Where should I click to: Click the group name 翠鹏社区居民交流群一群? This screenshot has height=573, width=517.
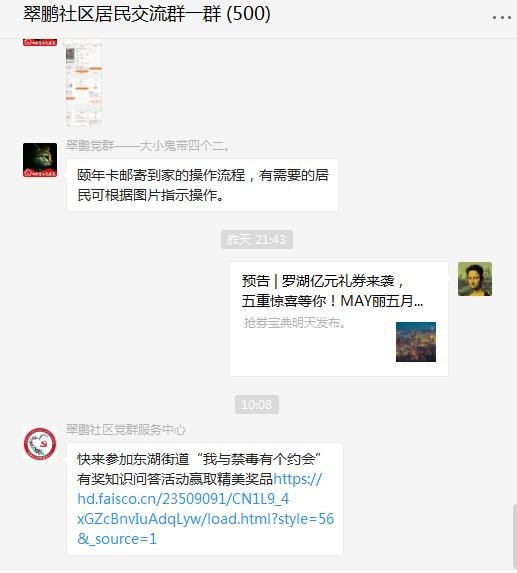[x=122, y=14]
